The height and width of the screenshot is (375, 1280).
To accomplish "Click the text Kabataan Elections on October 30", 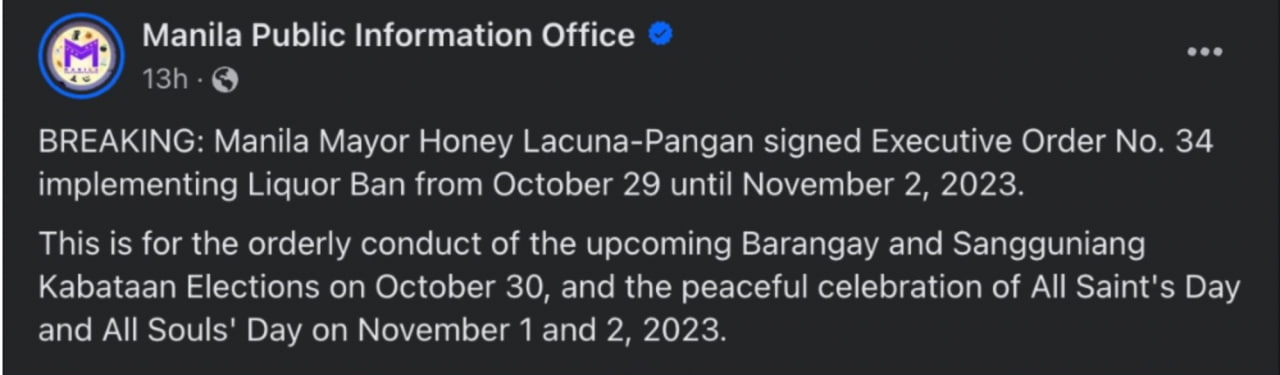I will (x=291, y=289).
